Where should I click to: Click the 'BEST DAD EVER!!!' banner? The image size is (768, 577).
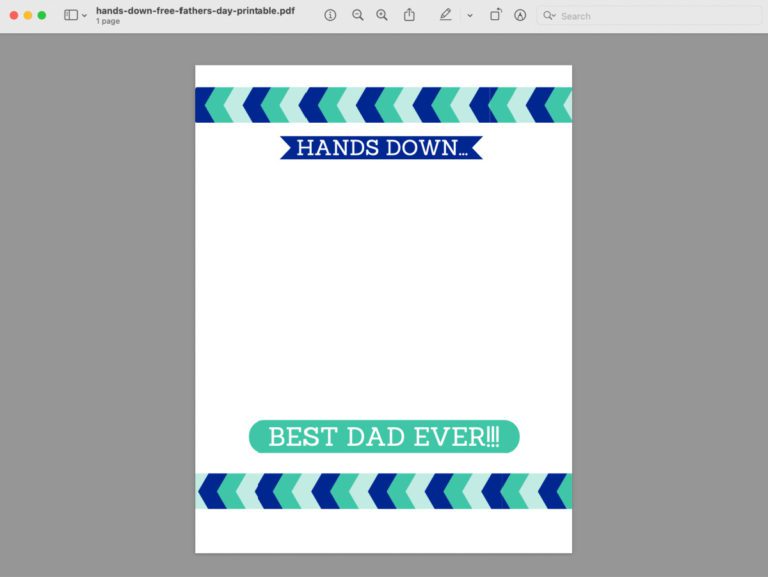coord(384,436)
